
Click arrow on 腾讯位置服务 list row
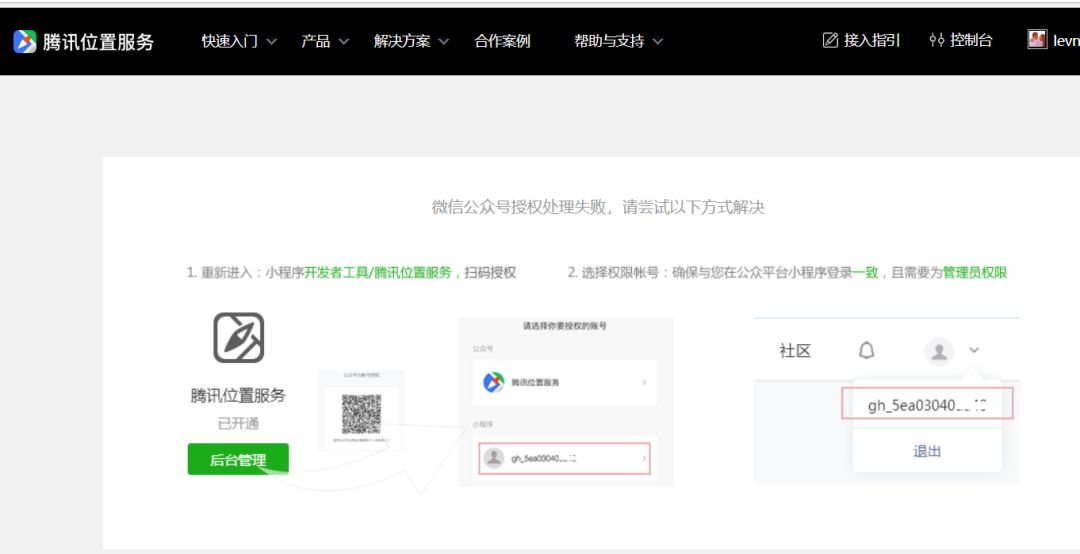(644, 382)
